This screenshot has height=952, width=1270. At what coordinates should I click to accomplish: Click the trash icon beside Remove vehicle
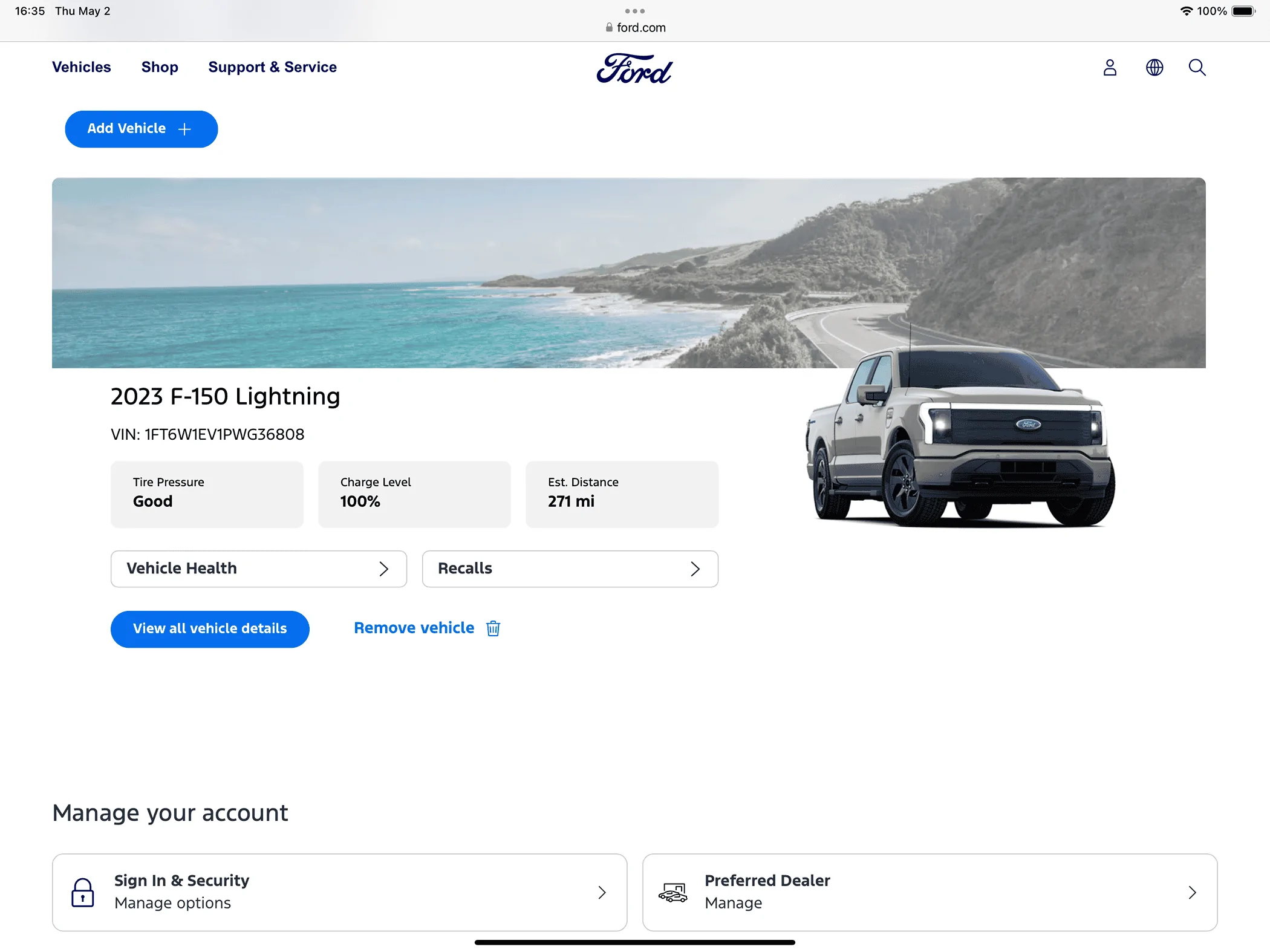pos(493,628)
